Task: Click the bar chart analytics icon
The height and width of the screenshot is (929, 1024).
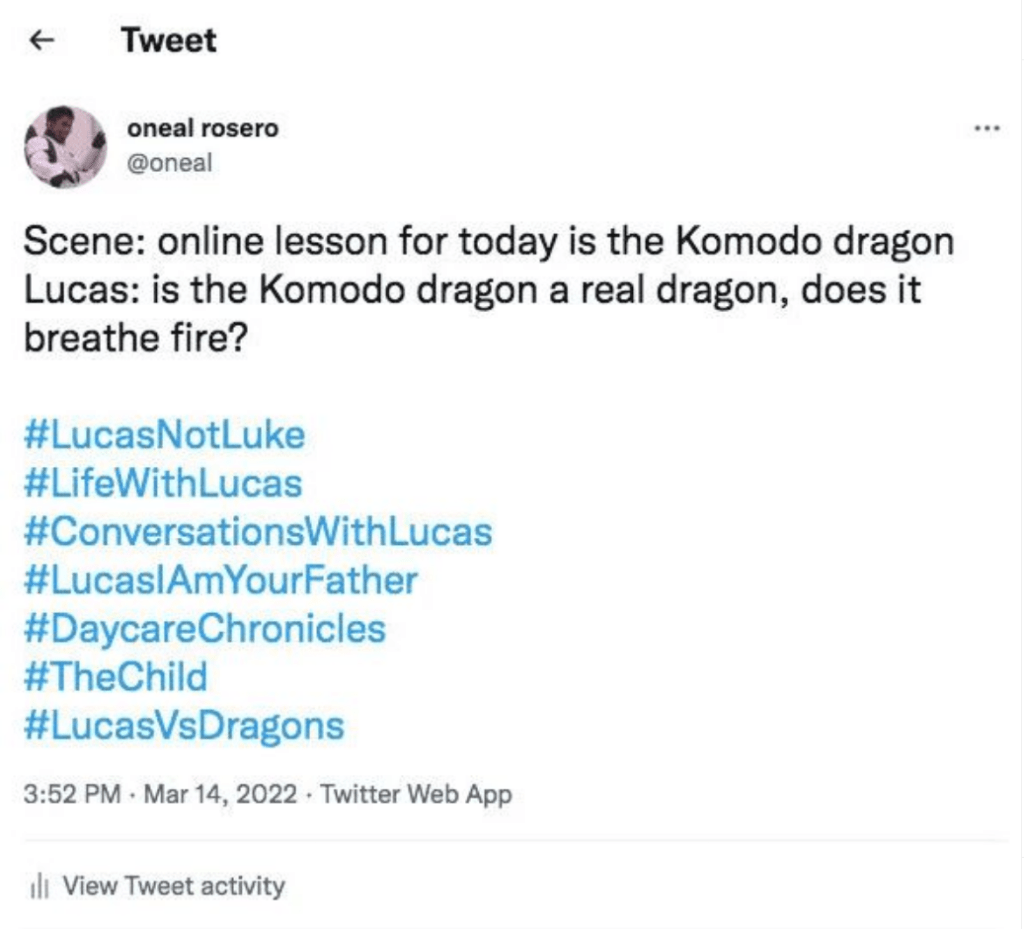Action: click(x=40, y=885)
